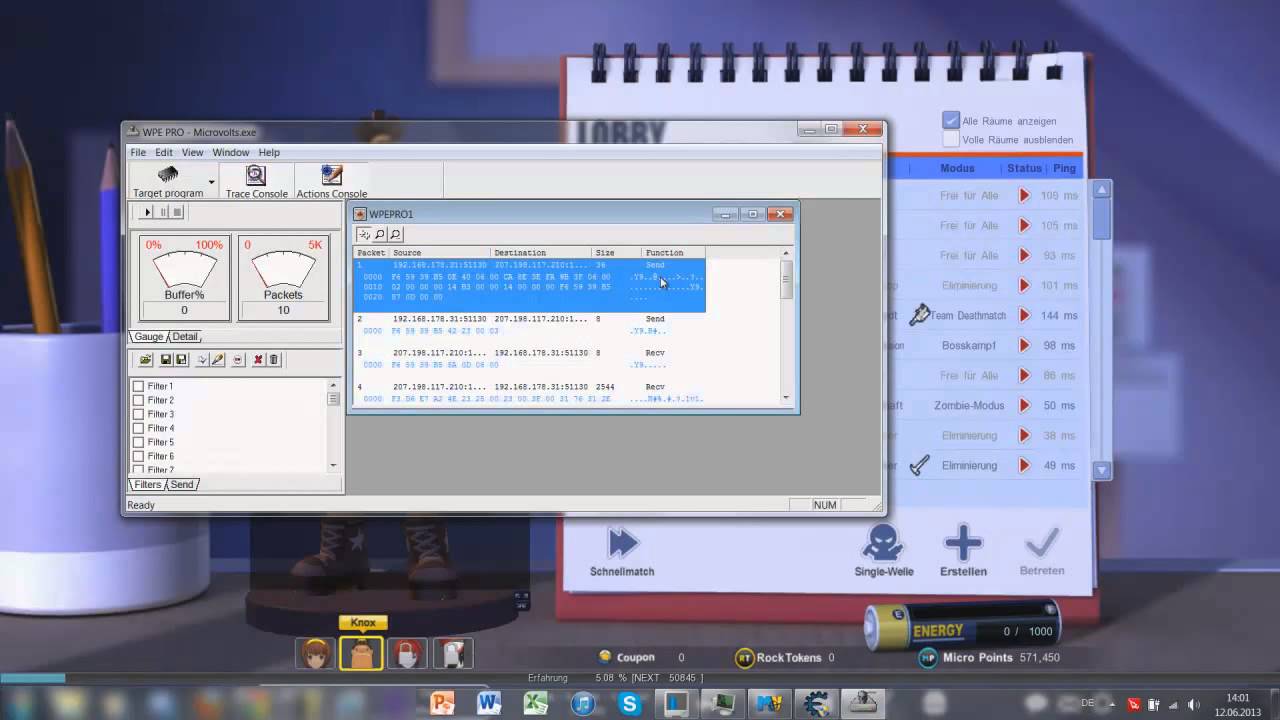The image size is (1280, 720).
Task: Open the File menu
Action: pos(138,152)
